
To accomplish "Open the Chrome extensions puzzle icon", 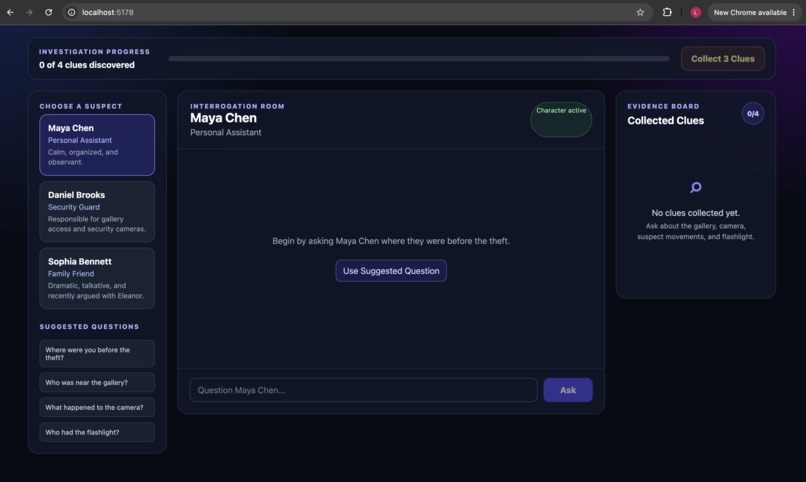I will click(x=667, y=12).
